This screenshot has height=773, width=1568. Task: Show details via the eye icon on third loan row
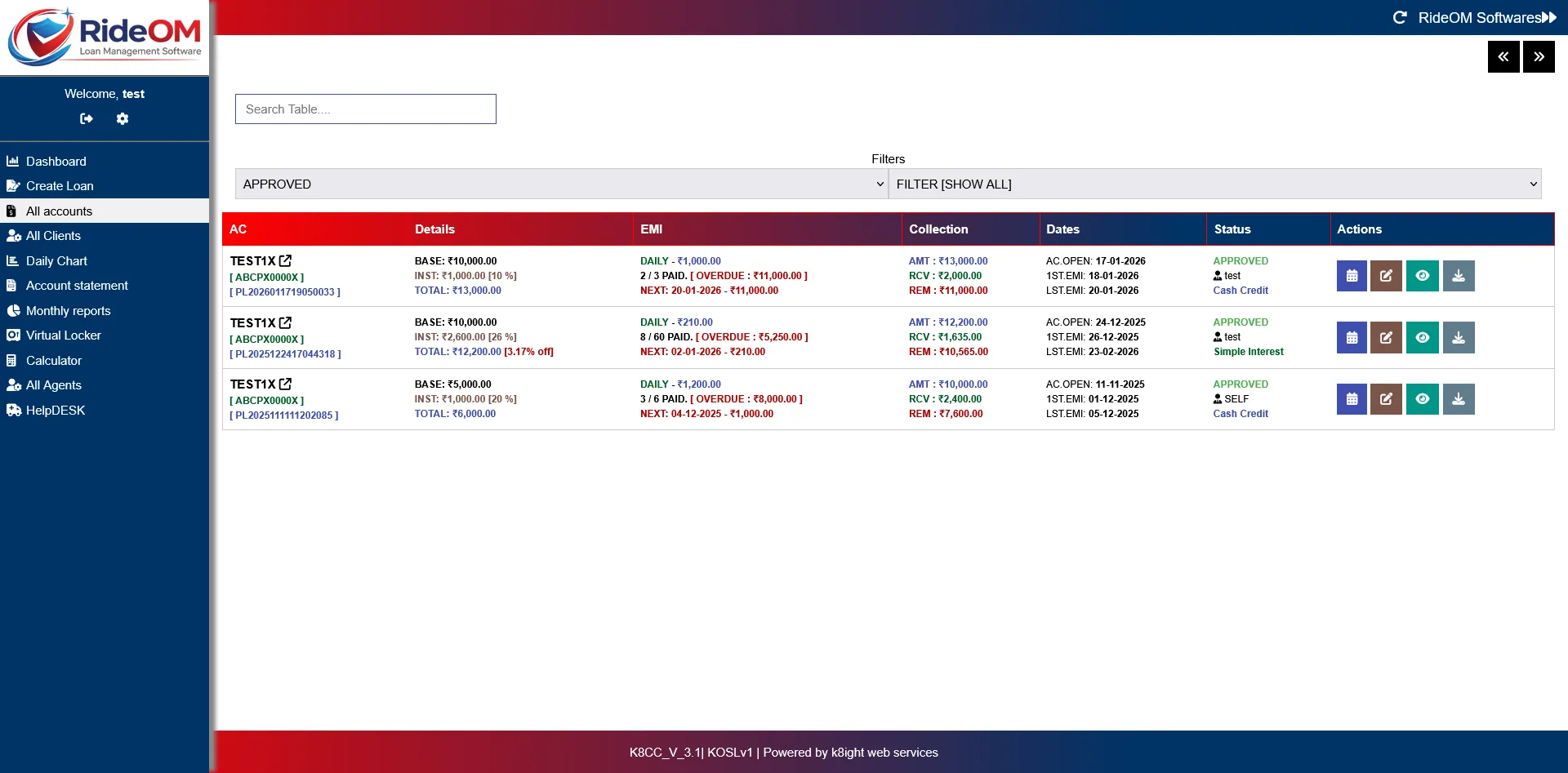(1423, 399)
